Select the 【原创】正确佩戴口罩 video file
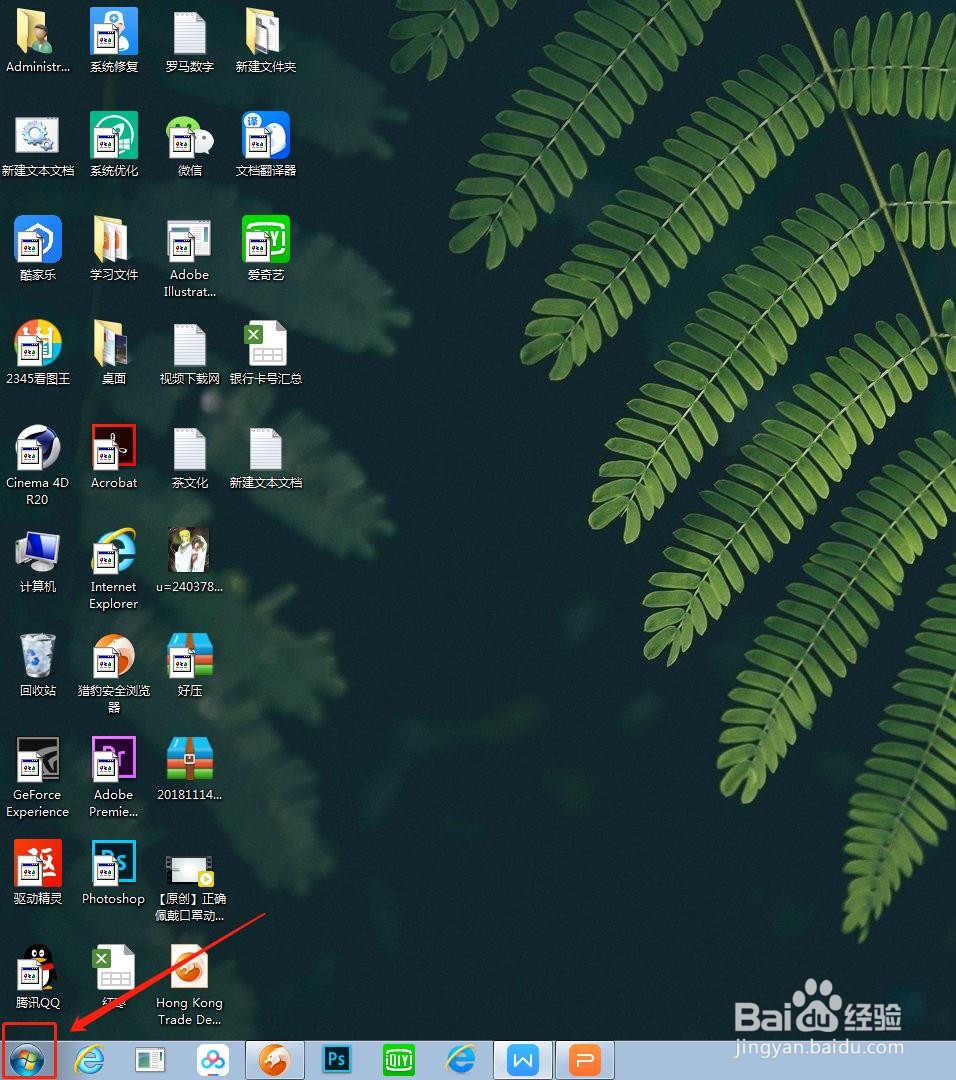This screenshot has height=1080, width=956. [x=189, y=889]
